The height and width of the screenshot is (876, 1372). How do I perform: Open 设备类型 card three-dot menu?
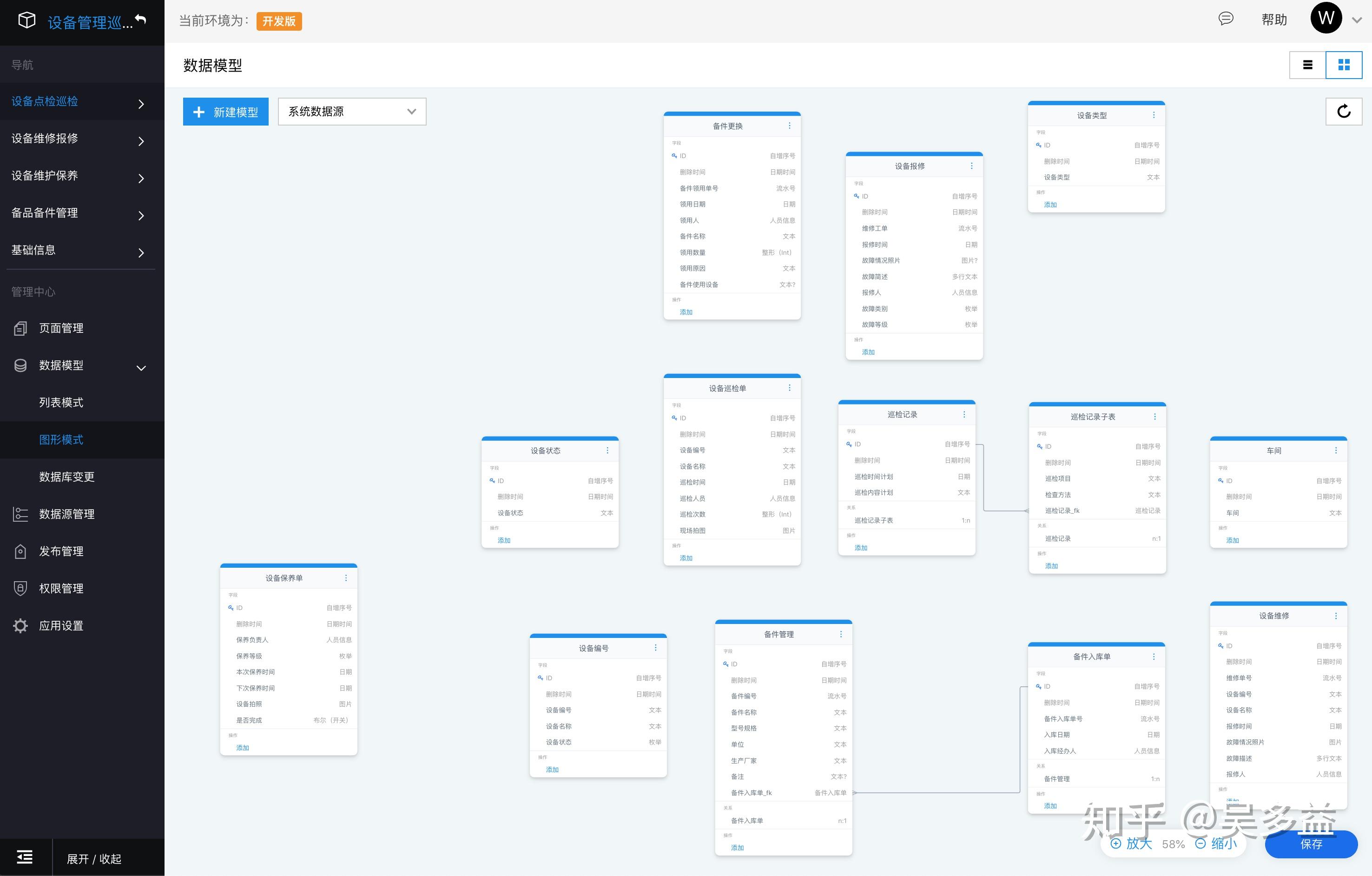(1154, 115)
